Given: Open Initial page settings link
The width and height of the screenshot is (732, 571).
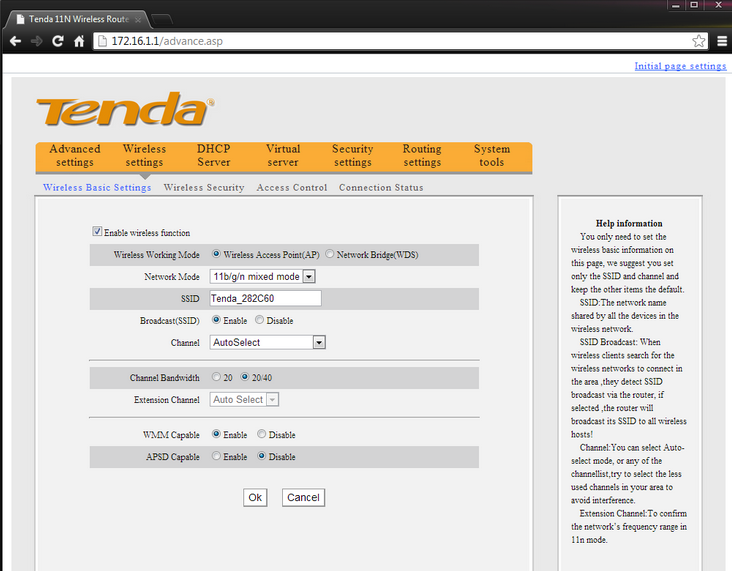Looking at the screenshot, I should [x=680, y=66].
